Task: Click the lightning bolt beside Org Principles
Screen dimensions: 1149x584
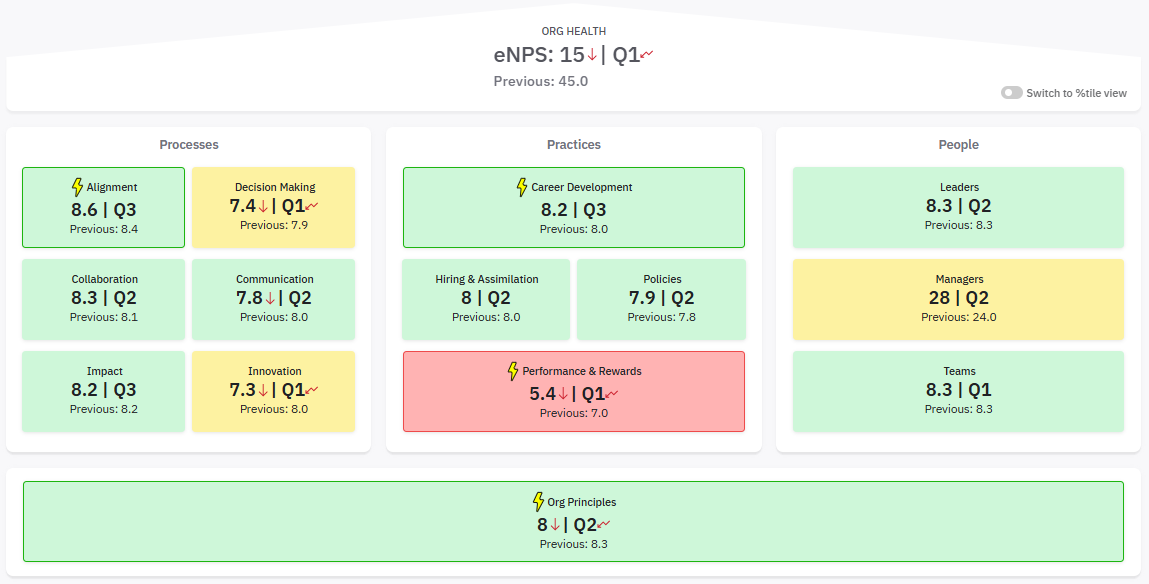Action: tap(538, 502)
